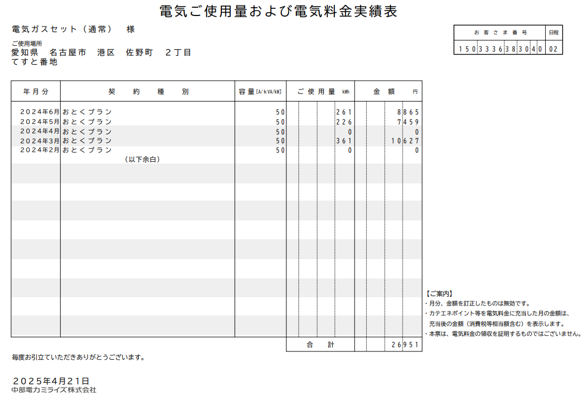Viewport: 586px width, 400px height.
Task: Click おとくプラン in the 2024年3月 row
Action: click(x=87, y=141)
